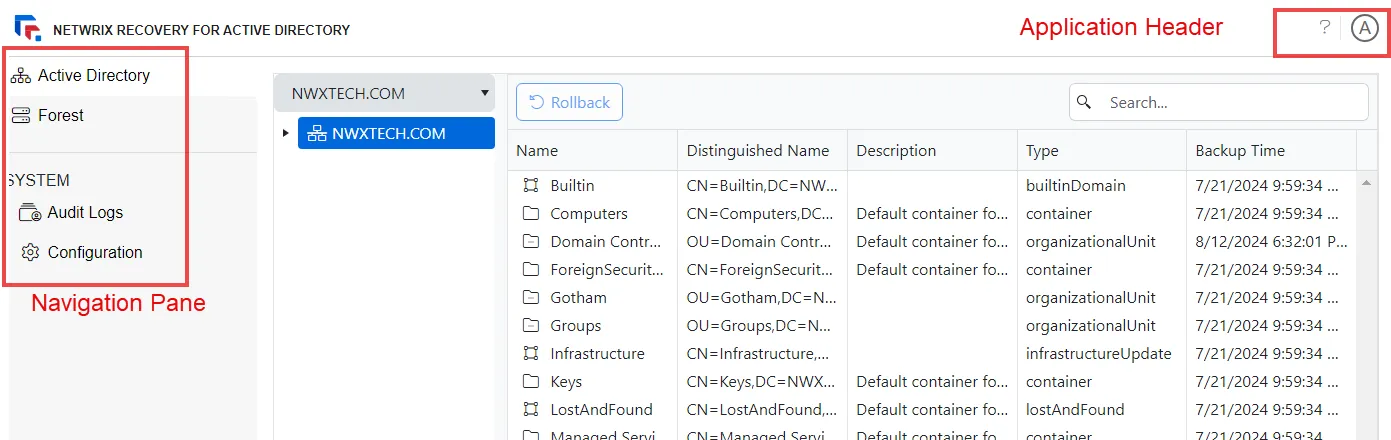
Task: Click the magnifier icon in search box
Action: 1085,102
